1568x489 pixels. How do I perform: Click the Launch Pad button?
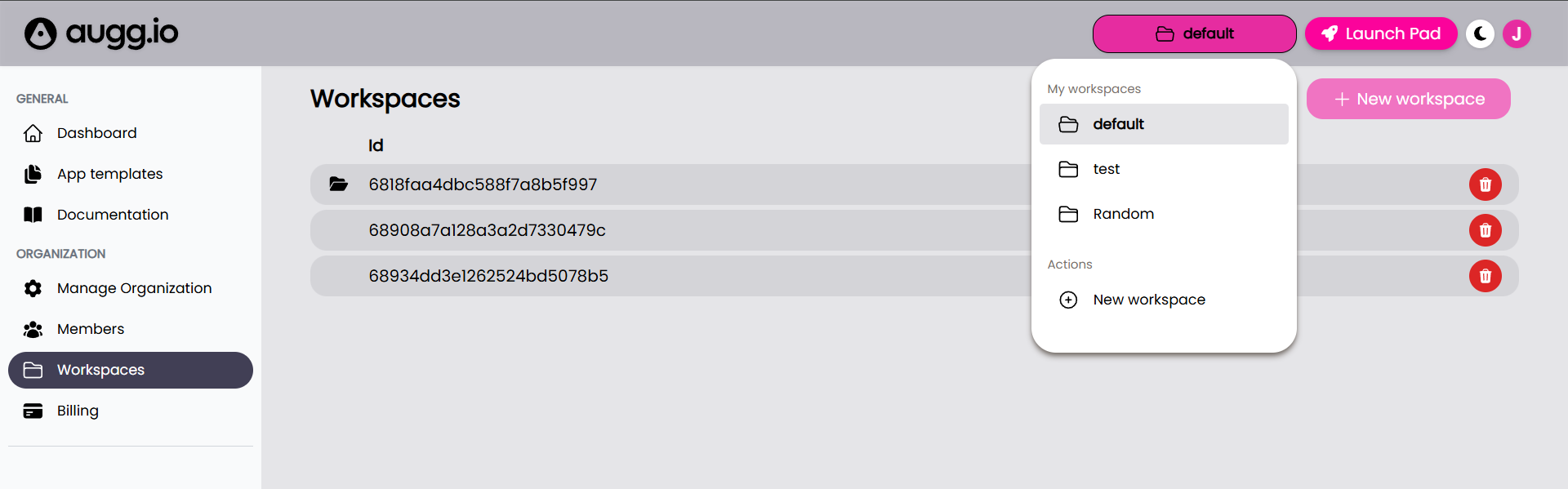pos(1380,33)
